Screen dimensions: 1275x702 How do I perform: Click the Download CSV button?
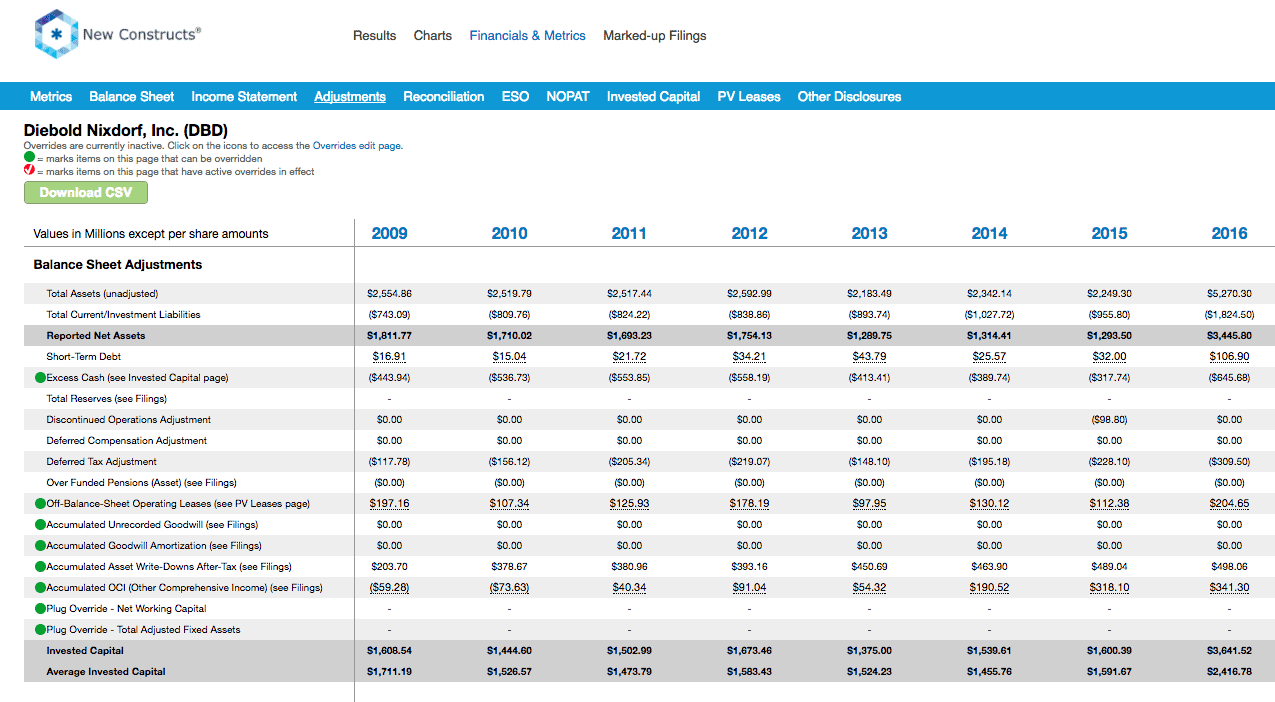pos(86,193)
